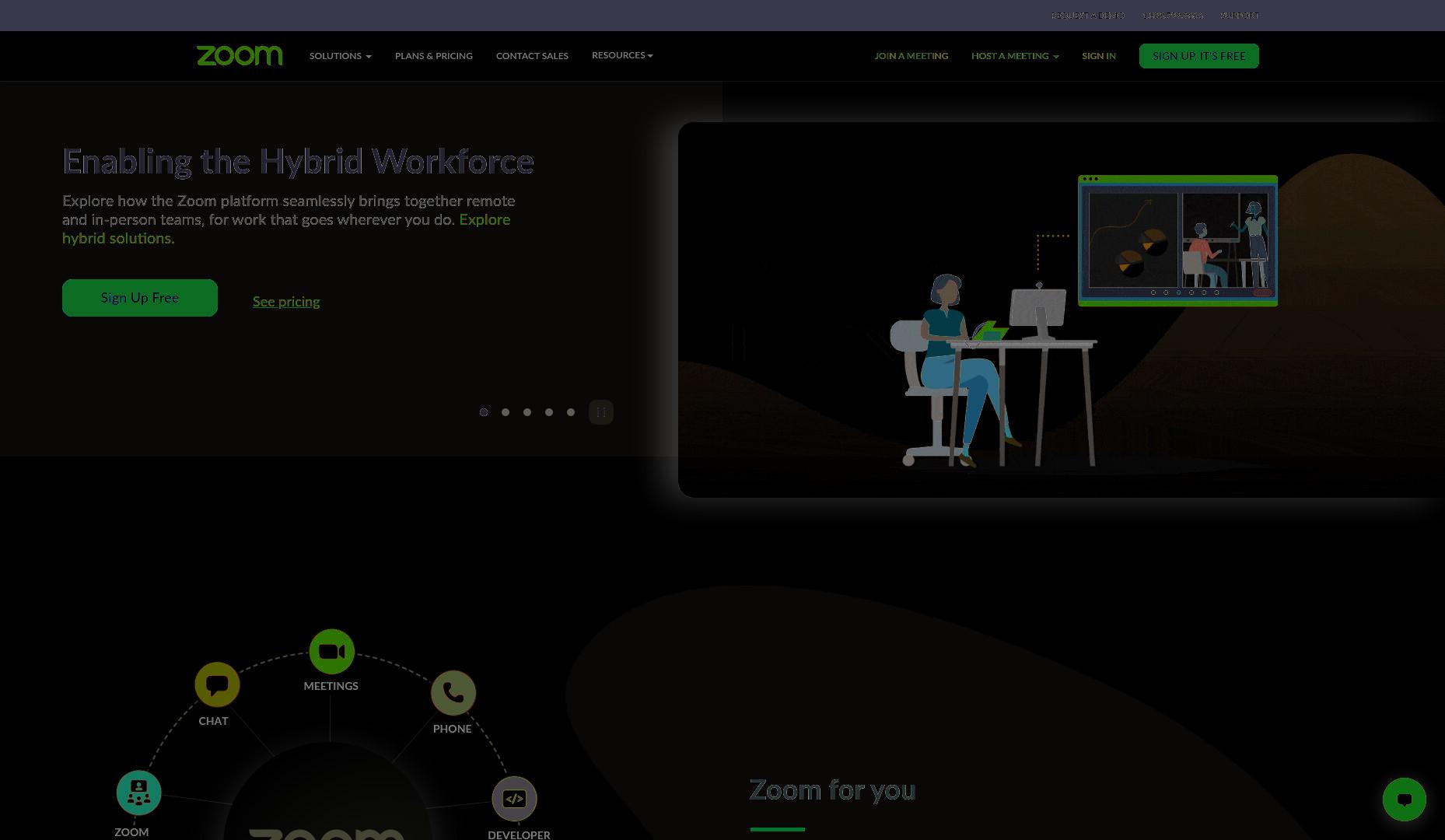
Task: Click Request a Demo in top bar
Action: click(x=1088, y=16)
